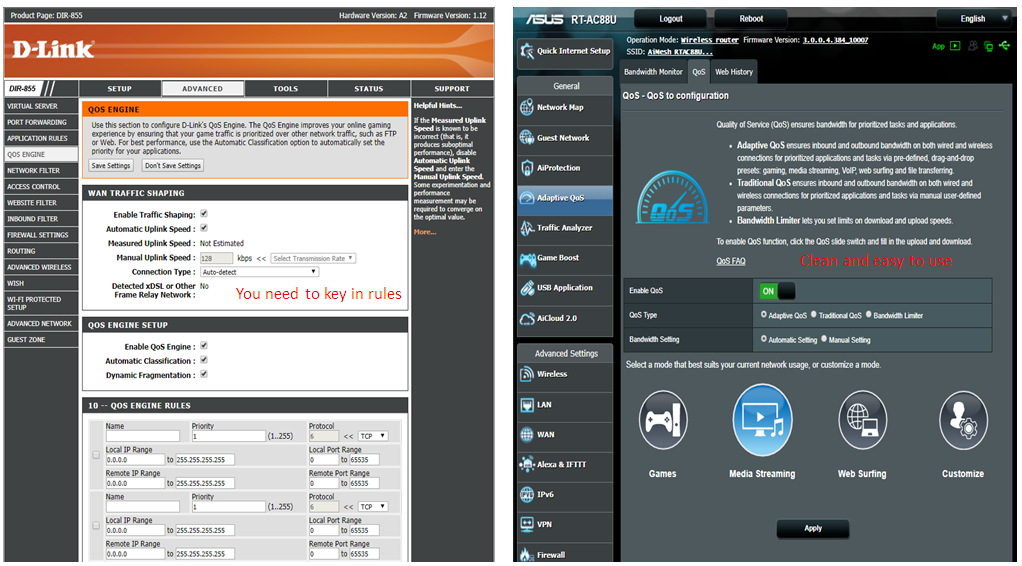Select Bandwidth Limiter radio button
This screenshot has width=1022, height=566.
869,314
